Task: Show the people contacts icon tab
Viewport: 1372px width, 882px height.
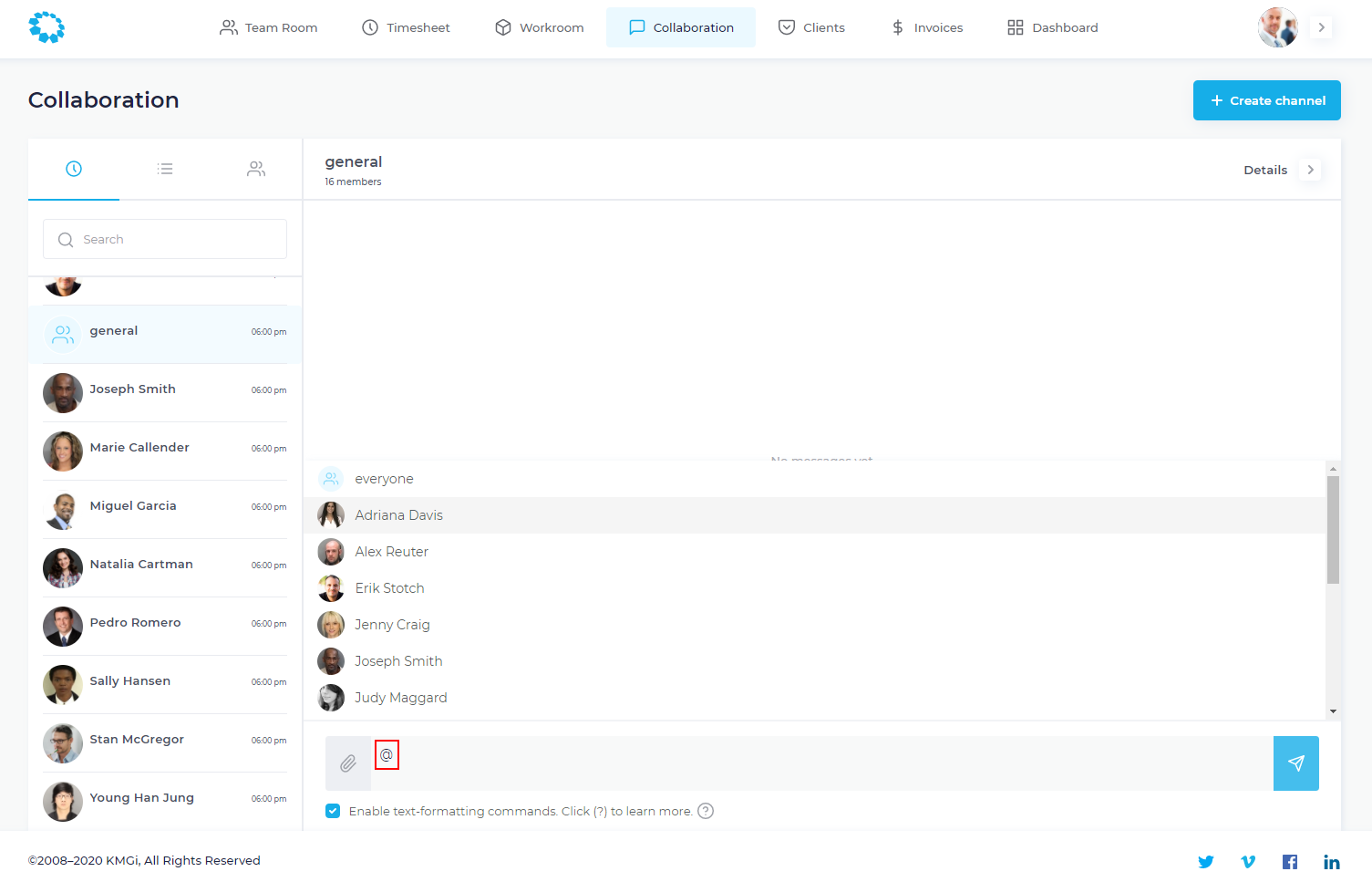Action: point(256,169)
